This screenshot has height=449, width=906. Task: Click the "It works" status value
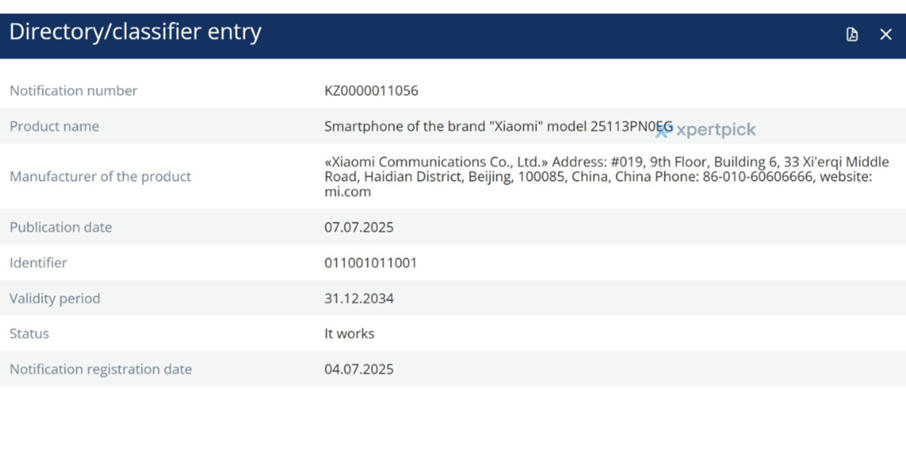(349, 334)
